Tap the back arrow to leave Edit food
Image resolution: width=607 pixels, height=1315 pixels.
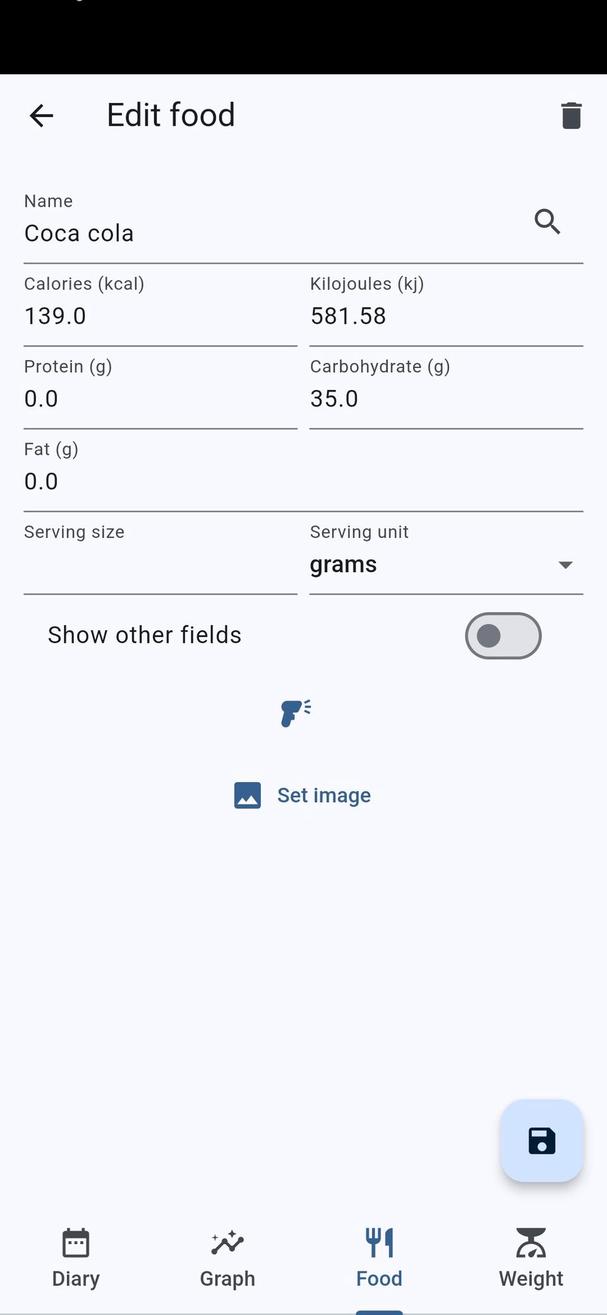tap(40, 115)
